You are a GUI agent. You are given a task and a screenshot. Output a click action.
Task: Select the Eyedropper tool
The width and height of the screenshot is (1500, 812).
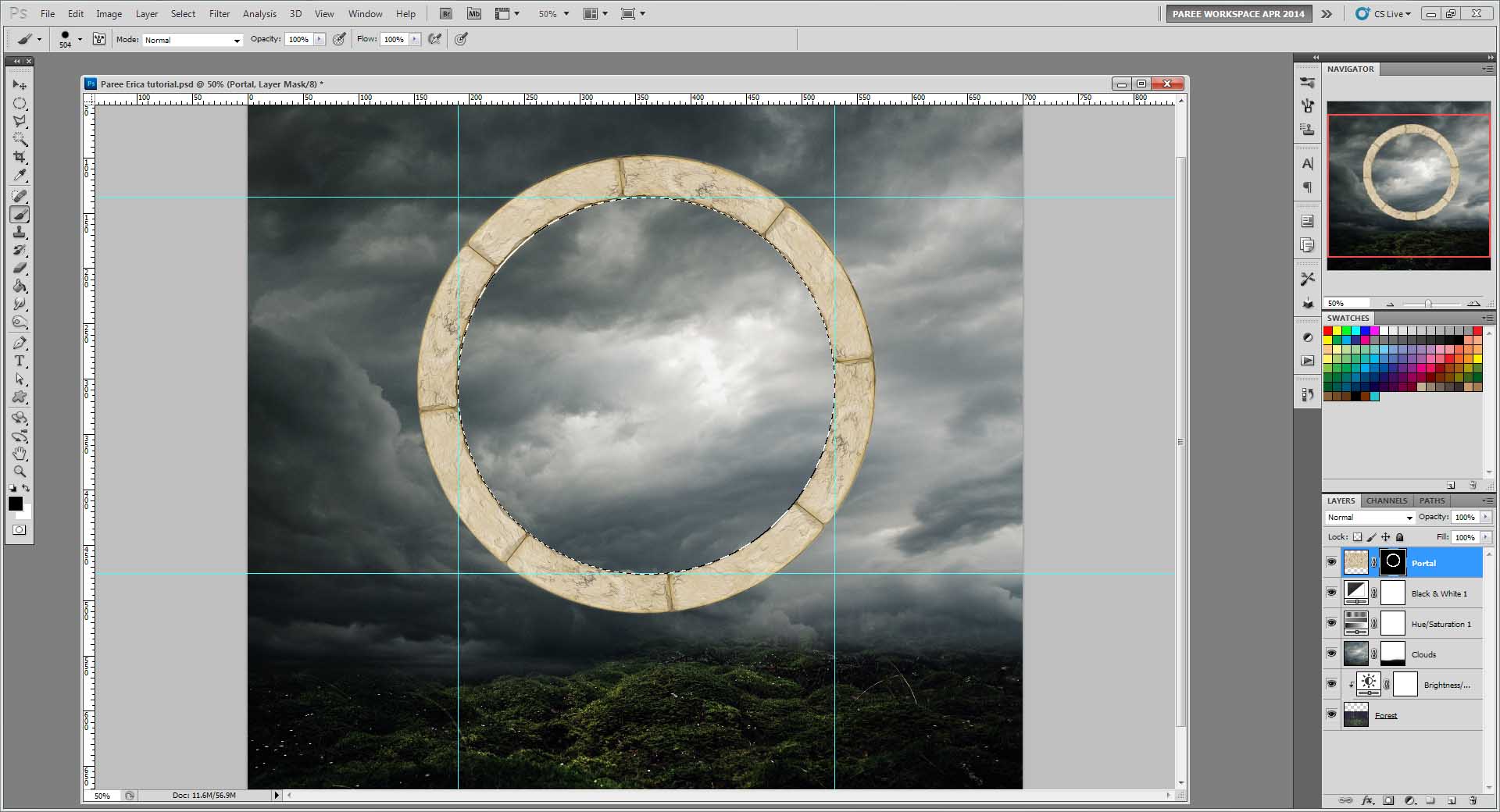(x=20, y=176)
